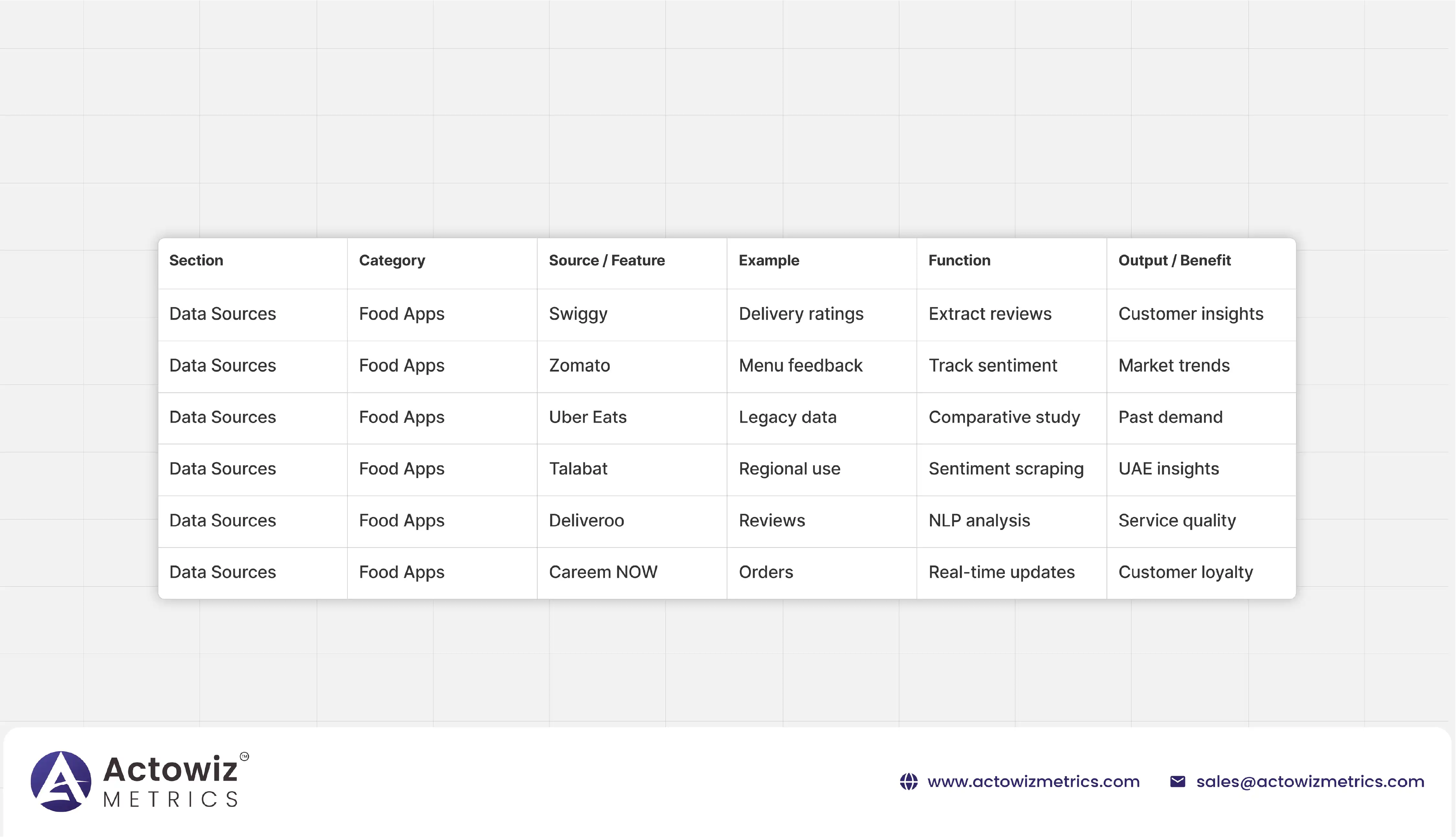Select the Source / Feature header
1456x837 pixels.
pyautogui.click(x=606, y=260)
